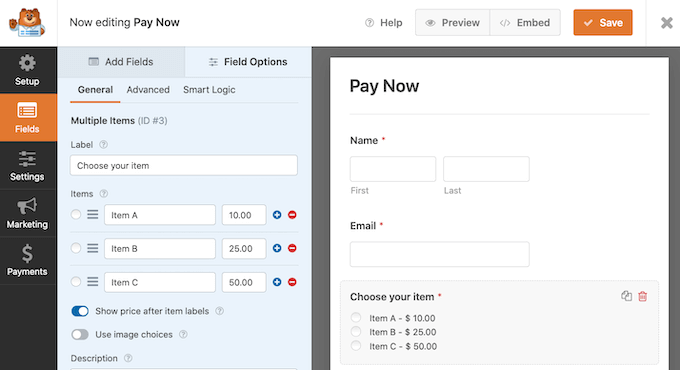Click the Label help question icon
This screenshot has height=370, width=680.
pos(103,144)
